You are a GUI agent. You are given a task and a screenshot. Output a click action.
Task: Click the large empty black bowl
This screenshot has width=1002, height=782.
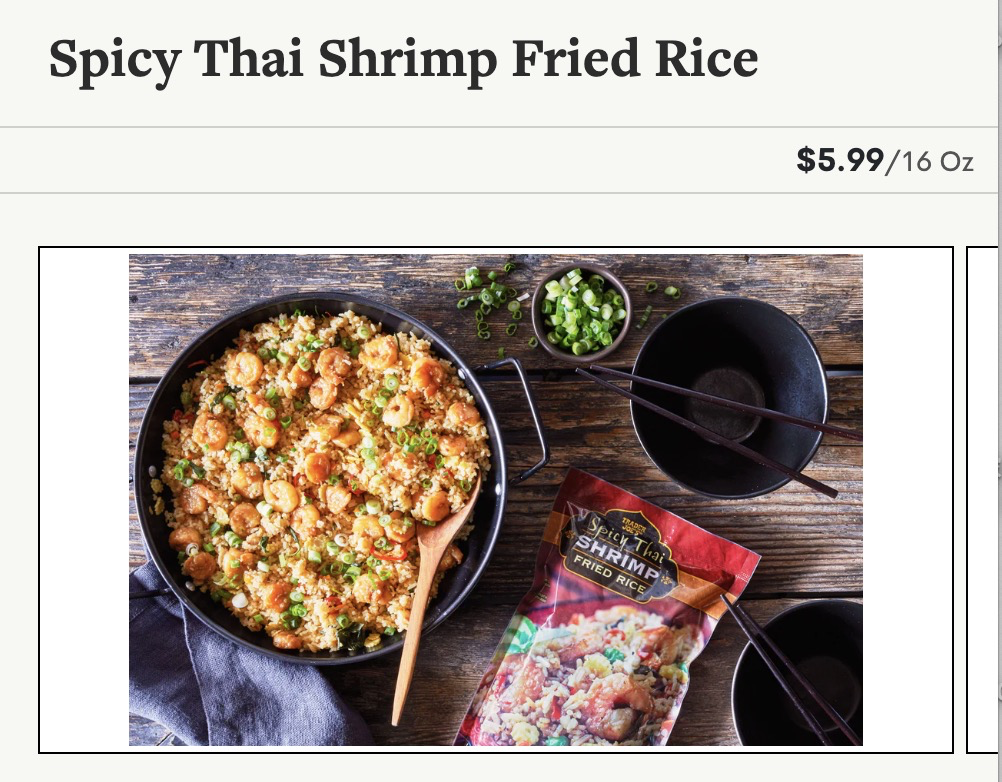click(x=728, y=396)
